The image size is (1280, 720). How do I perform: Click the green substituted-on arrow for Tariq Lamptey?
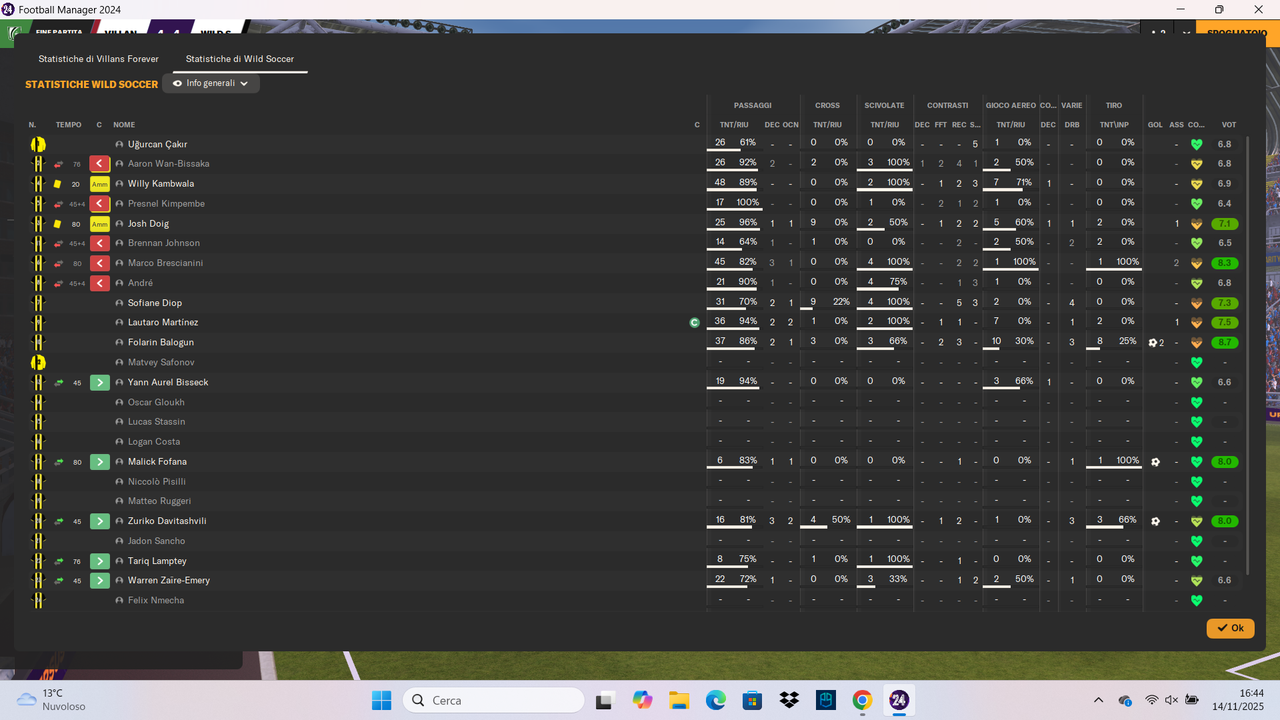pos(99,561)
